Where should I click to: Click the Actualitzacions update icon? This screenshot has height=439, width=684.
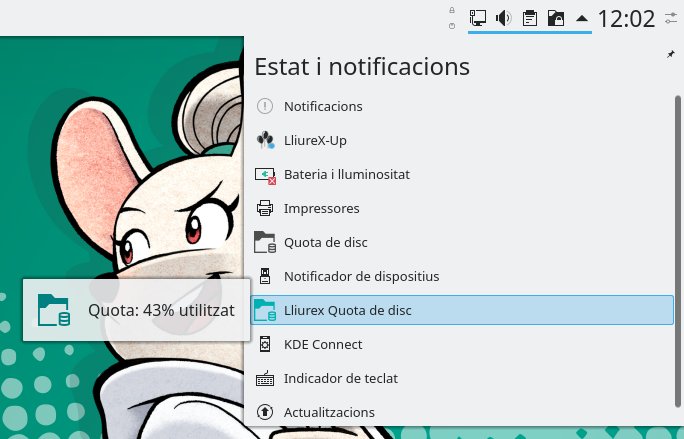(265, 412)
